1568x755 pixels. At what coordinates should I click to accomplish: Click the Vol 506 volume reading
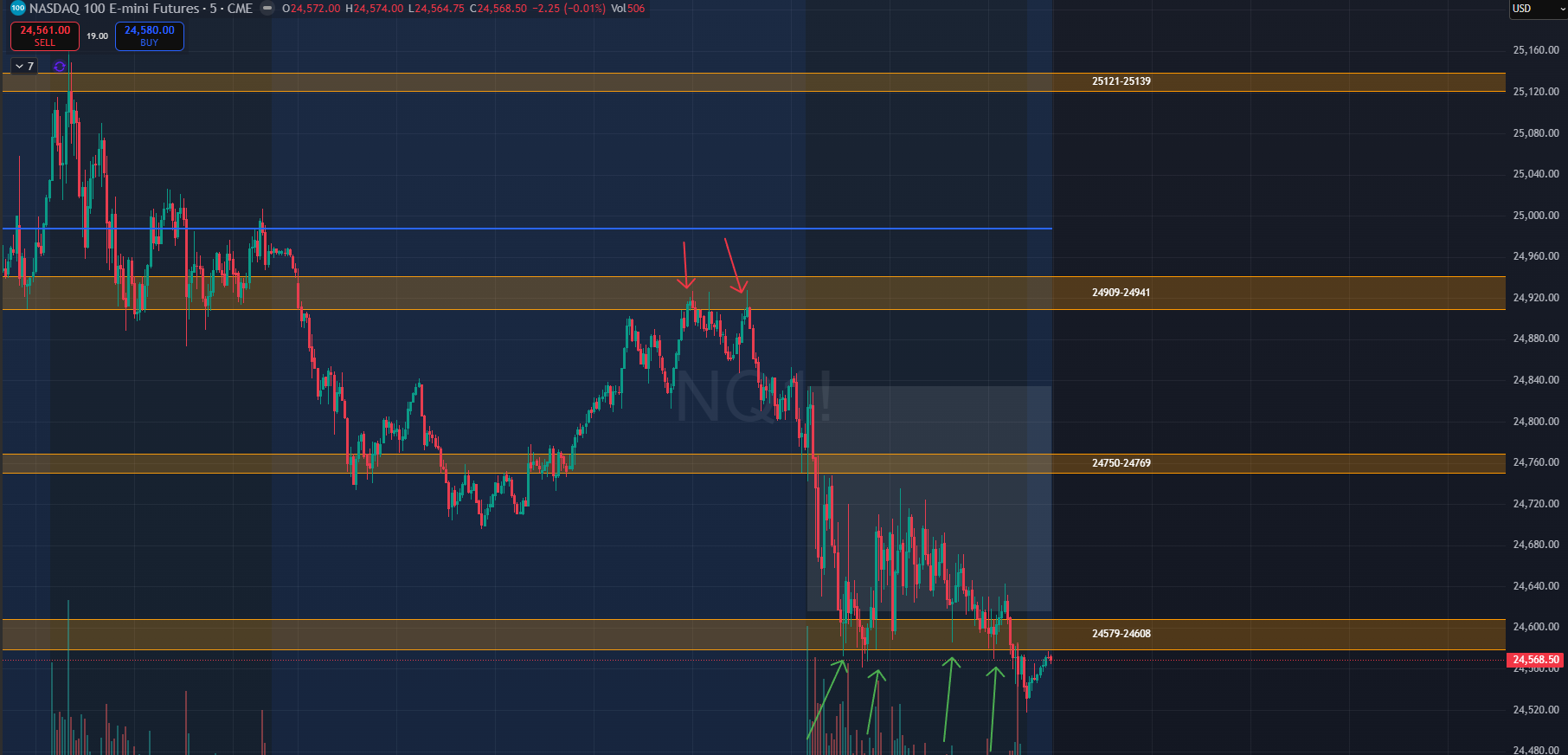pyautogui.click(x=628, y=9)
